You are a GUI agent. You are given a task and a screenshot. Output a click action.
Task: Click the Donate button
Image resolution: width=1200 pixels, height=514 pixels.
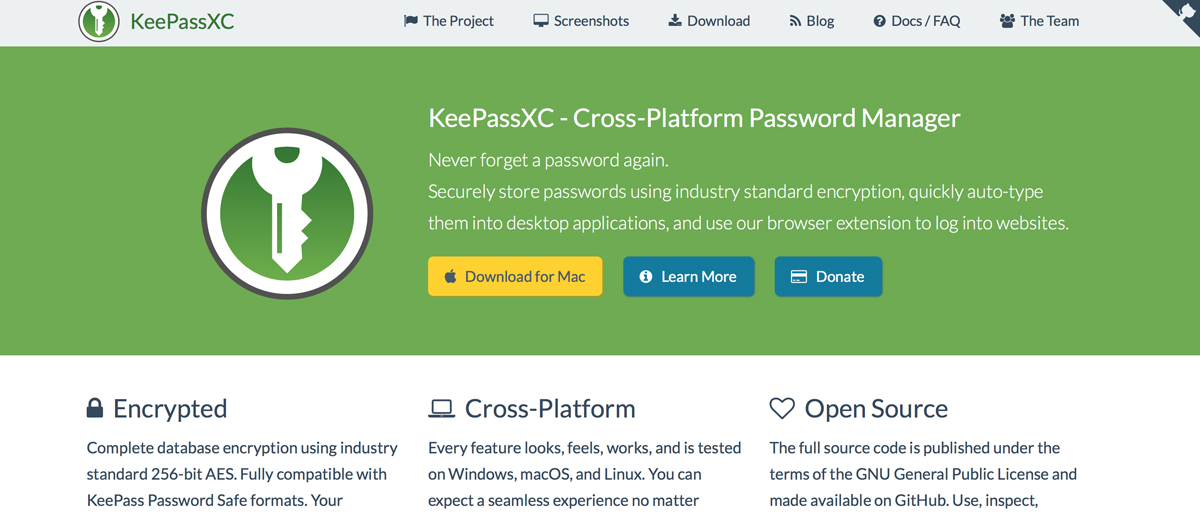pos(828,276)
